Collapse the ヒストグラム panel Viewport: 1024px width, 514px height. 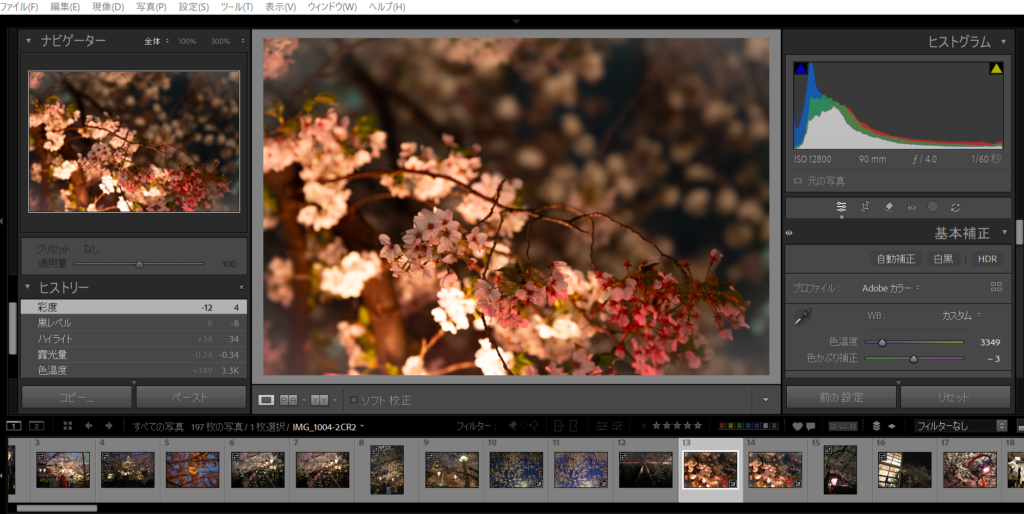click(x=1004, y=42)
